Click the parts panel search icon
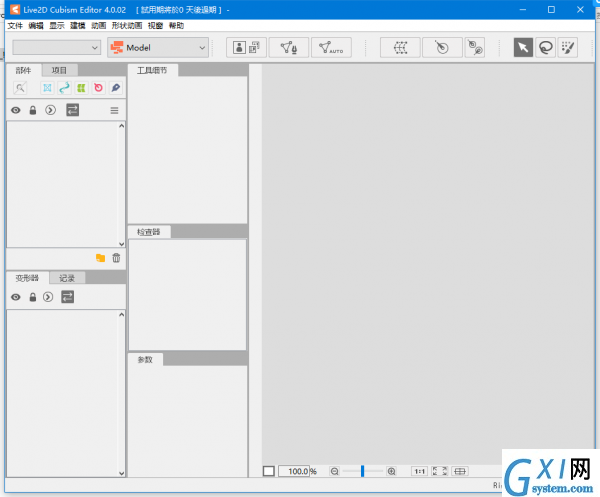This screenshot has height=497, width=600. coord(20,88)
